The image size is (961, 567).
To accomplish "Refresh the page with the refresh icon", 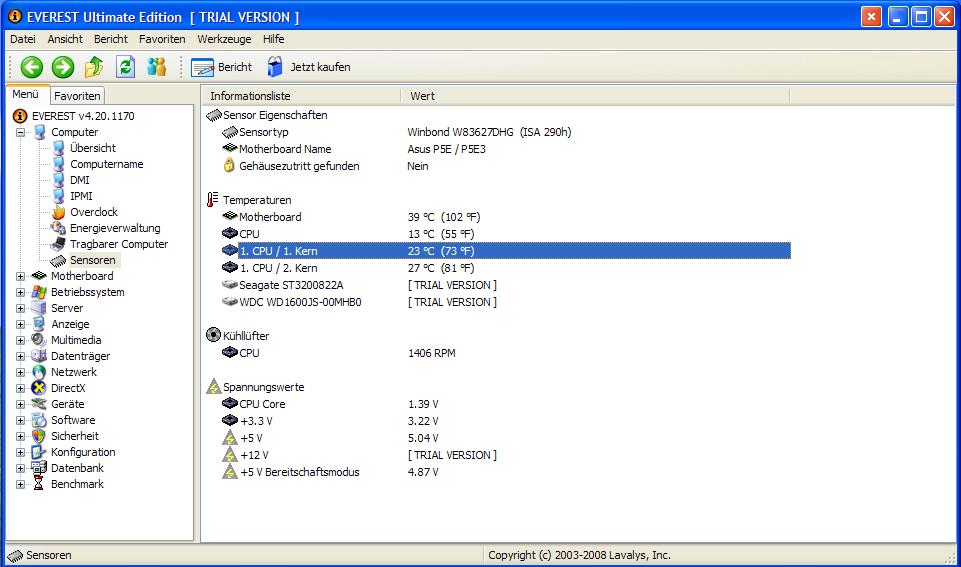I will (x=126, y=67).
